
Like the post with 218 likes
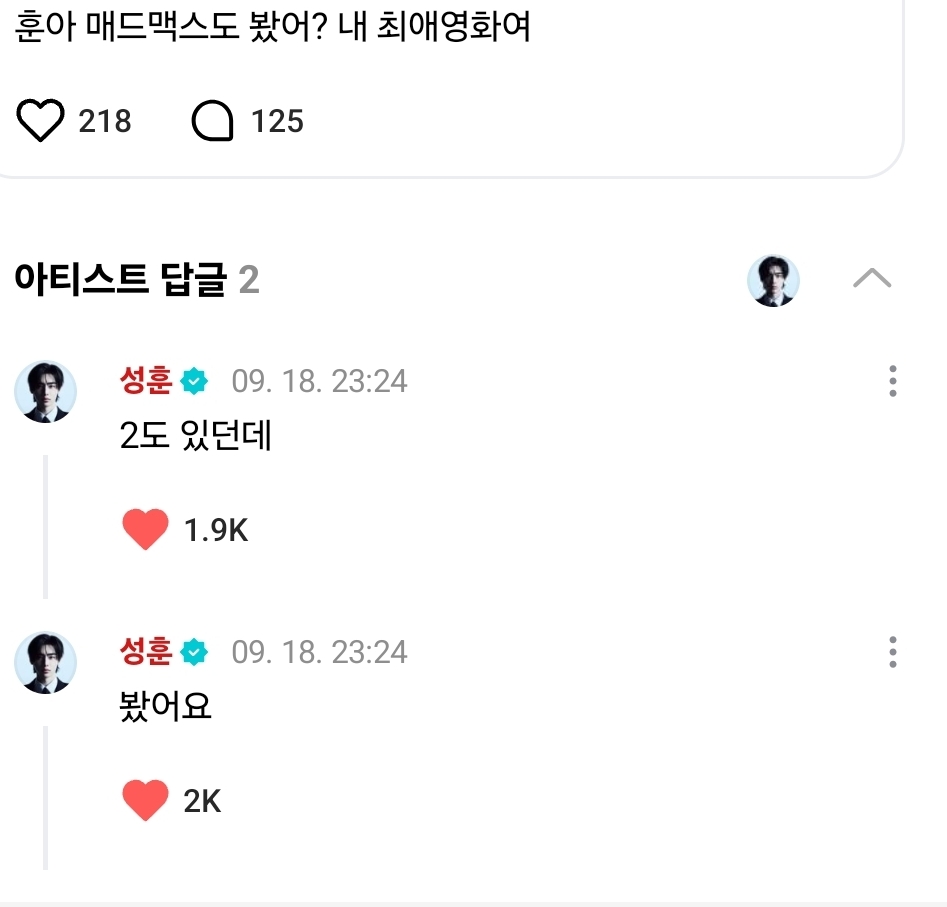pyautogui.click(x=41, y=122)
